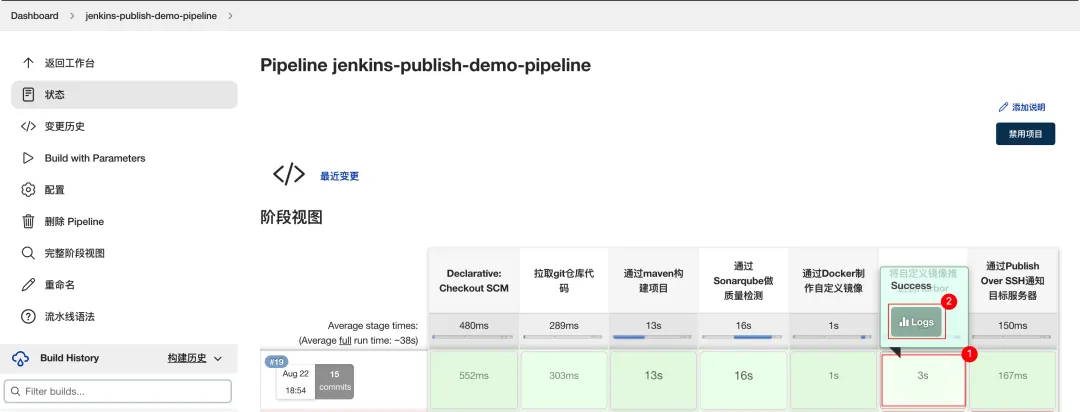Click the pencil icon next to 添加说明

tap(1003, 107)
